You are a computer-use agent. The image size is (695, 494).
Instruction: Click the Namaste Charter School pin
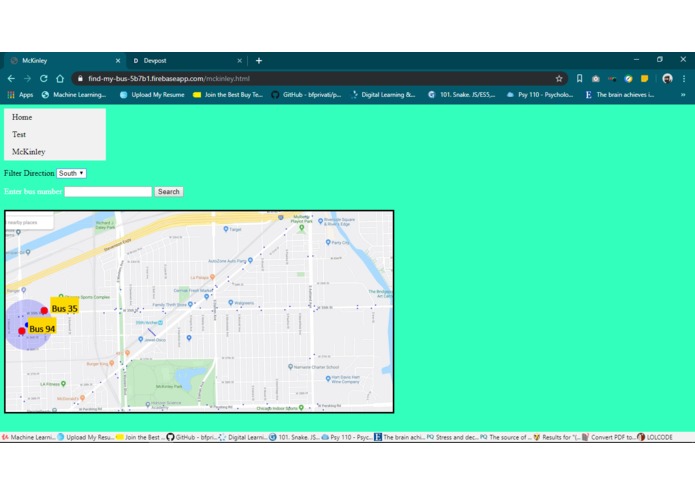pyautogui.click(x=290, y=367)
